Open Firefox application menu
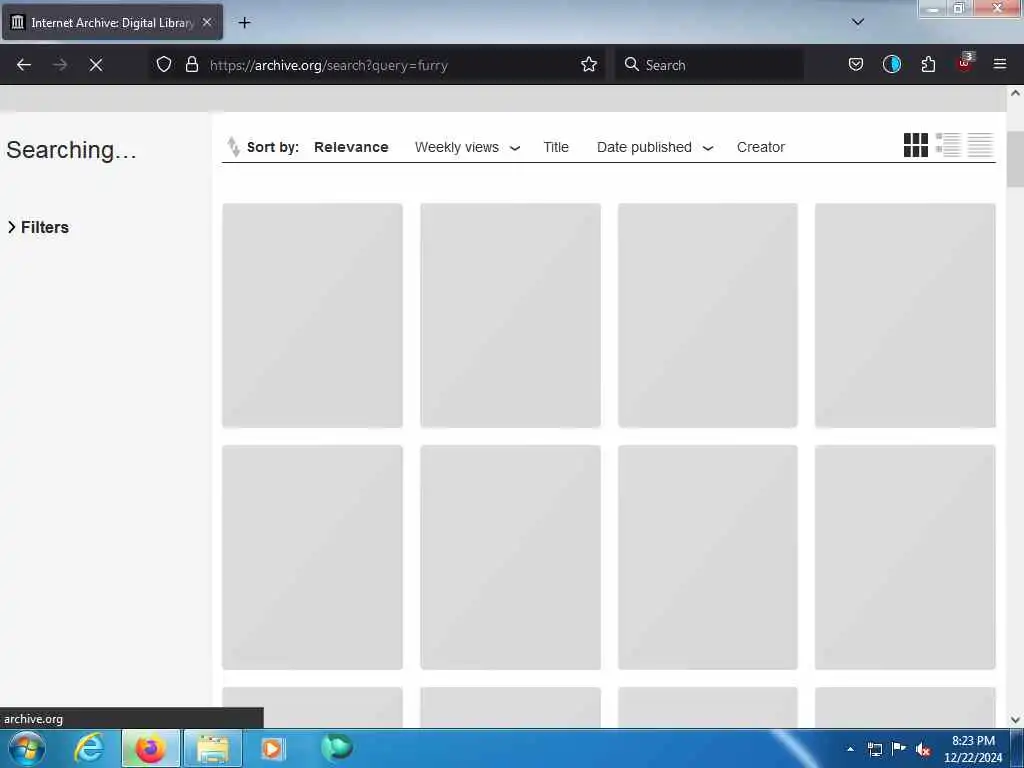This screenshot has height=768, width=1024. click(1000, 65)
